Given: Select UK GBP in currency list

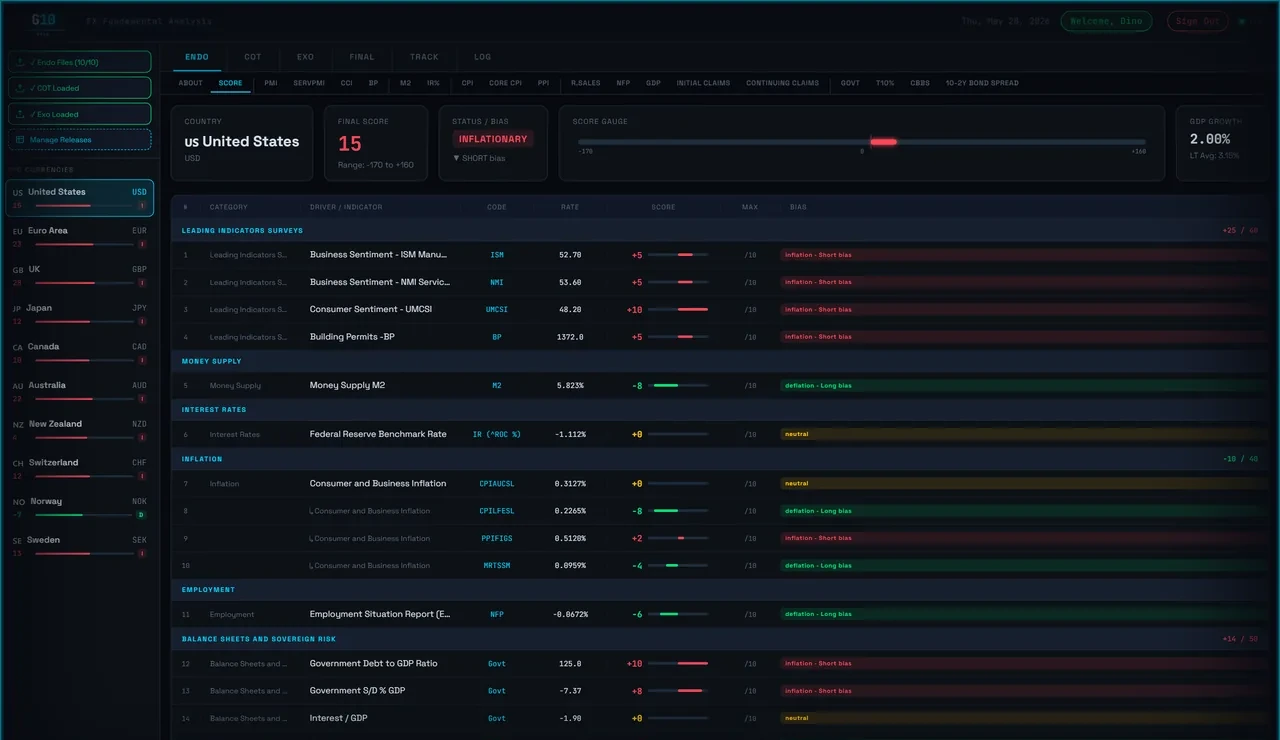Looking at the screenshot, I should [80, 276].
